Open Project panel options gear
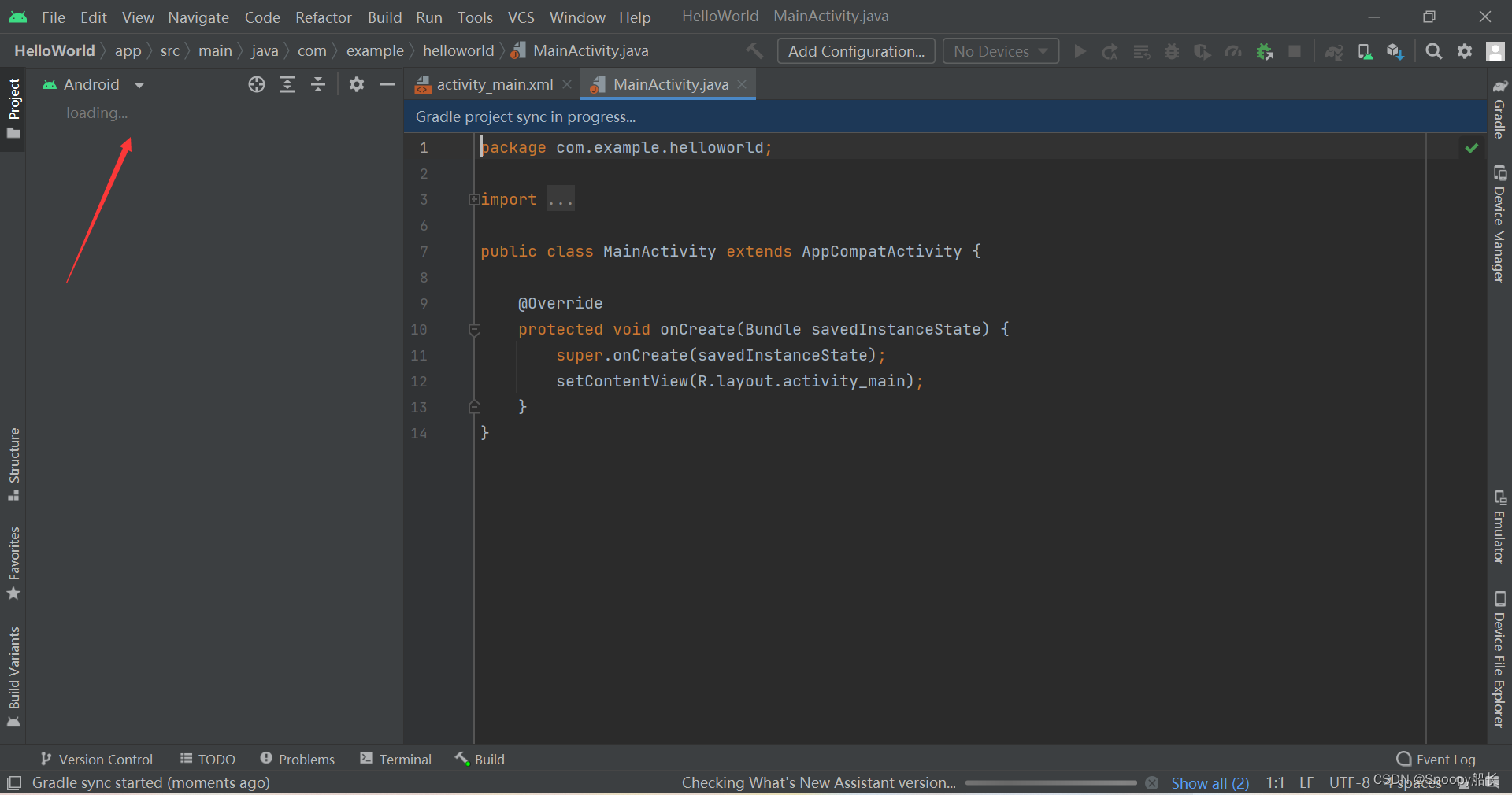Image resolution: width=1512 pixels, height=795 pixels. (357, 84)
